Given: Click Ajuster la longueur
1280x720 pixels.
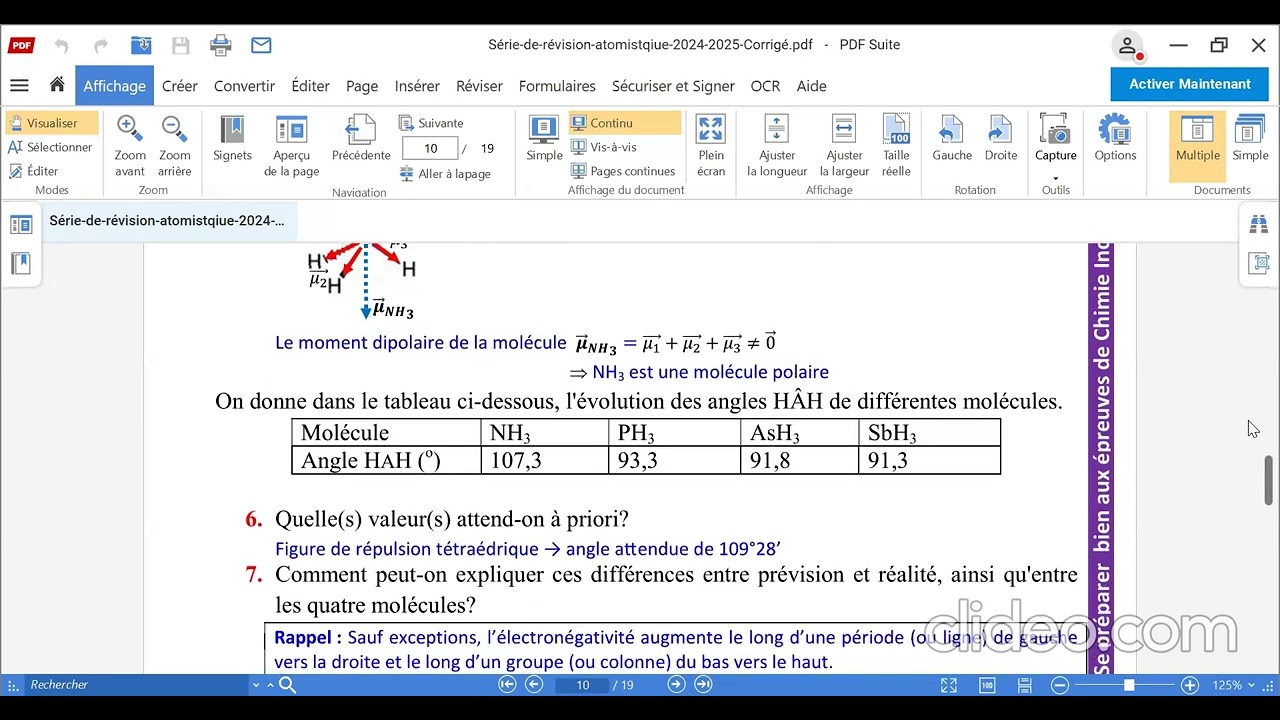Looking at the screenshot, I should pyautogui.click(x=777, y=145).
